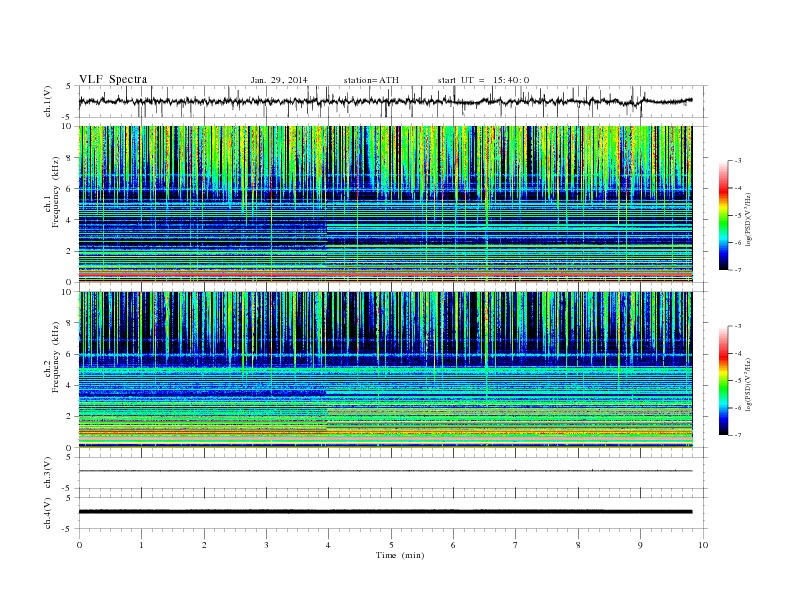Click the top "ch.1(V)" waveform axis label
Image resolution: width=792 pixels, height=612 pixels.
(x=48, y=101)
